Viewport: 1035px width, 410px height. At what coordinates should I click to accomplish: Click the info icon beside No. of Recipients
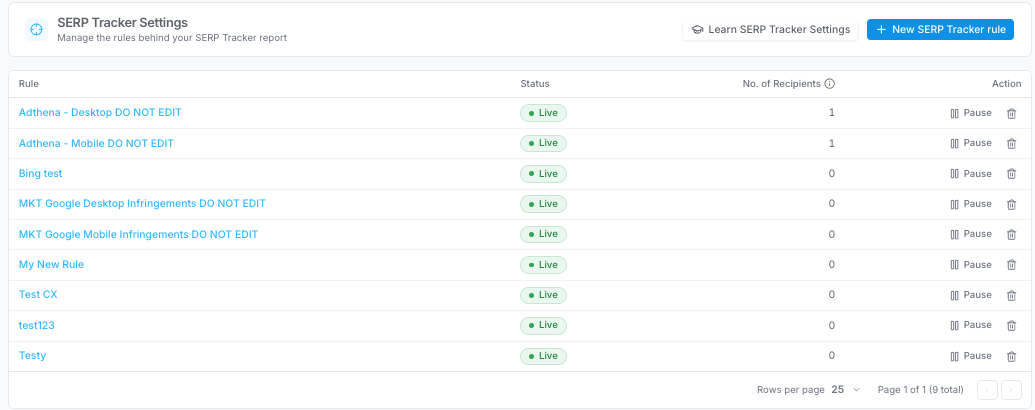[830, 84]
